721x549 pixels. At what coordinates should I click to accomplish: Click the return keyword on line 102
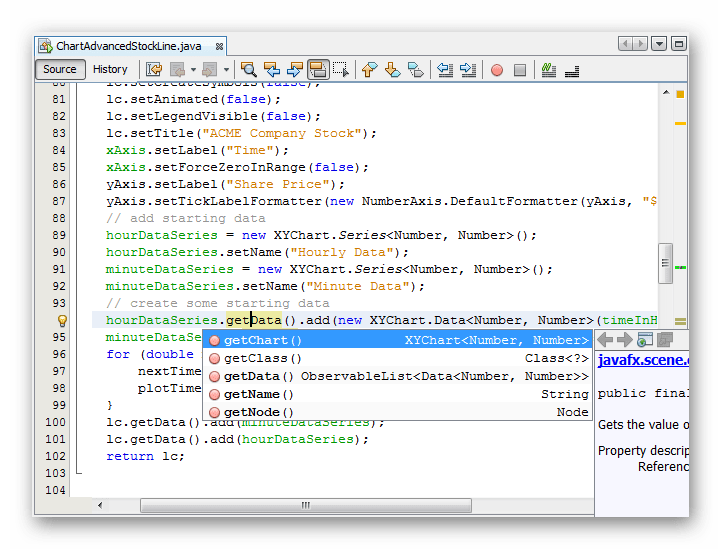tap(130, 456)
